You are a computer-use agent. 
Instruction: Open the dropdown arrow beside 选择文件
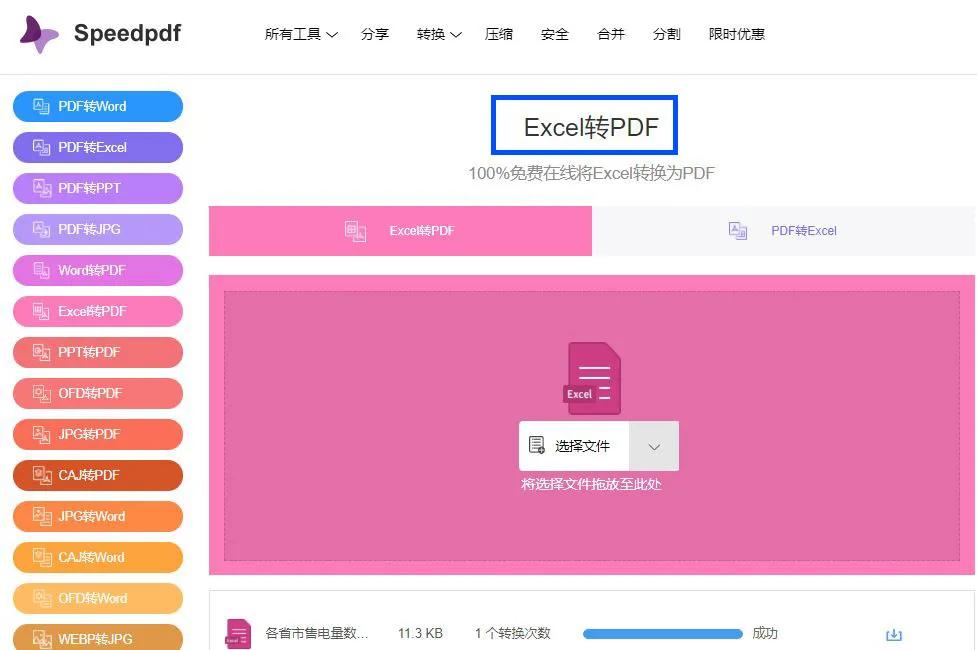pyautogui.click(x=654, y=446)
